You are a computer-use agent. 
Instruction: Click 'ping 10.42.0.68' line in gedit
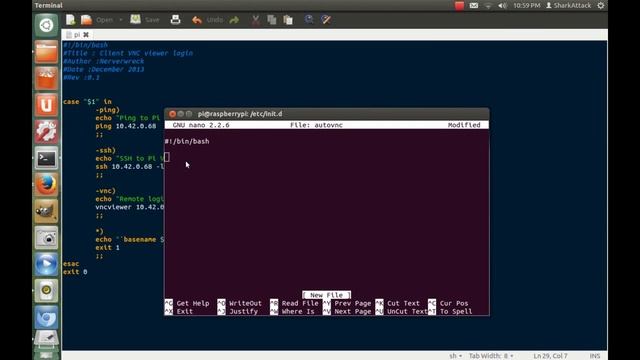(126, 126)
